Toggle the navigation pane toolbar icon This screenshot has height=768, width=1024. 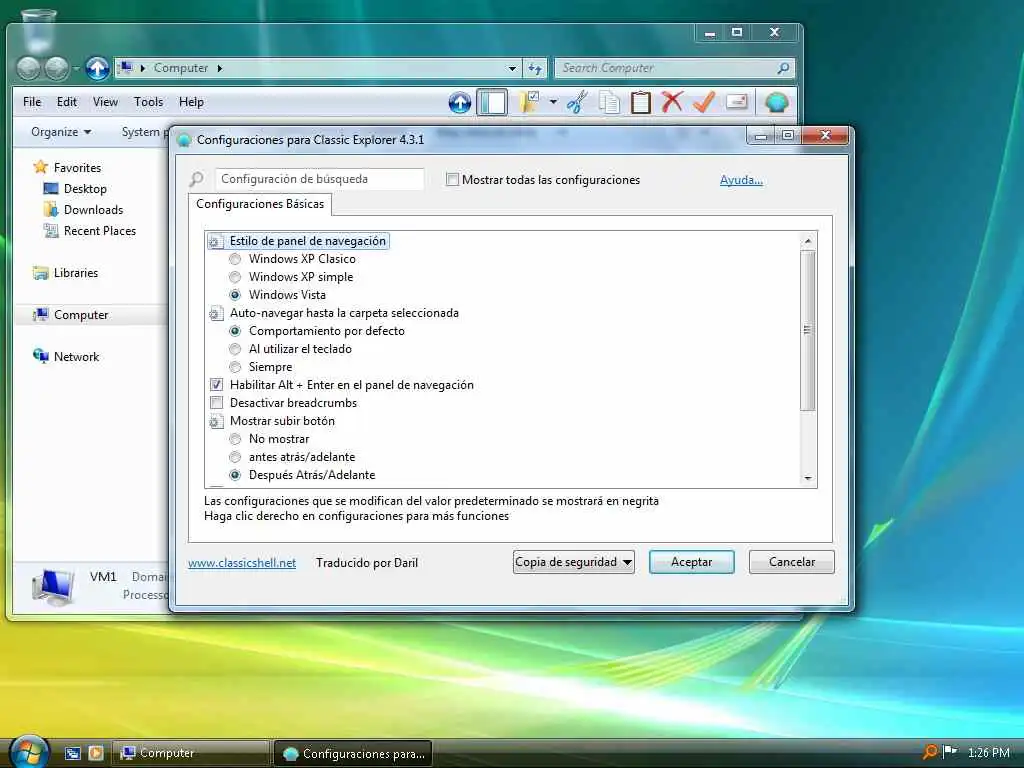pos(492,103)
